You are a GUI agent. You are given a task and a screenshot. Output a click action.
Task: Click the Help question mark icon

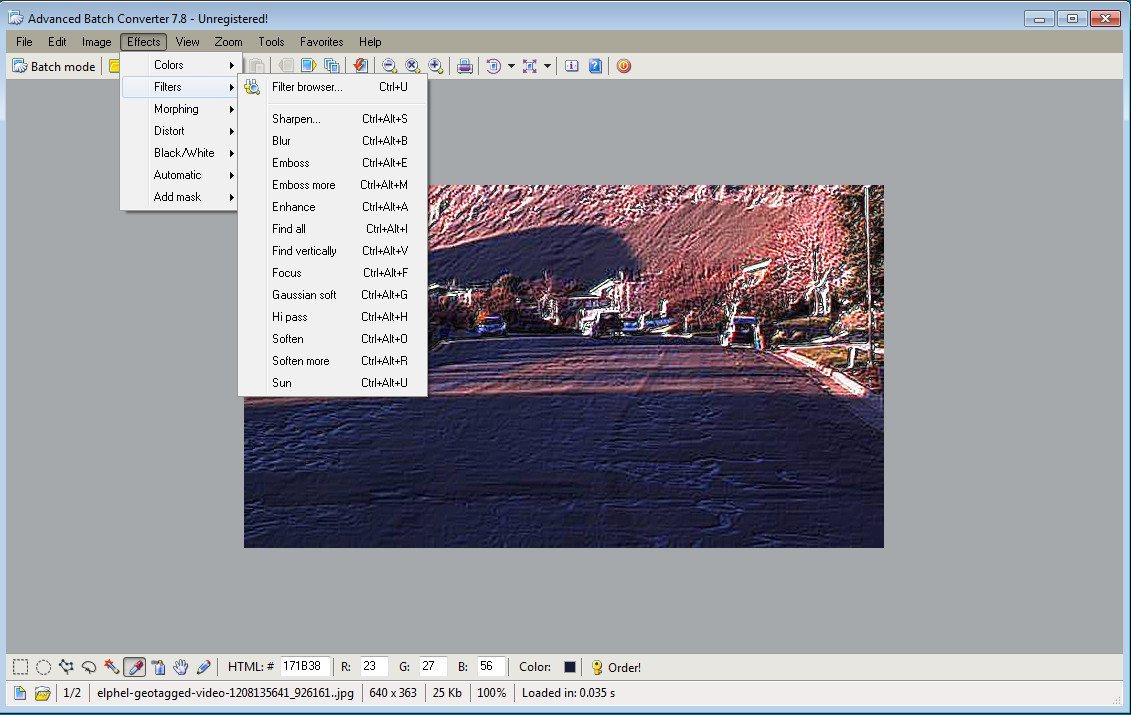[x=595, y=65]
